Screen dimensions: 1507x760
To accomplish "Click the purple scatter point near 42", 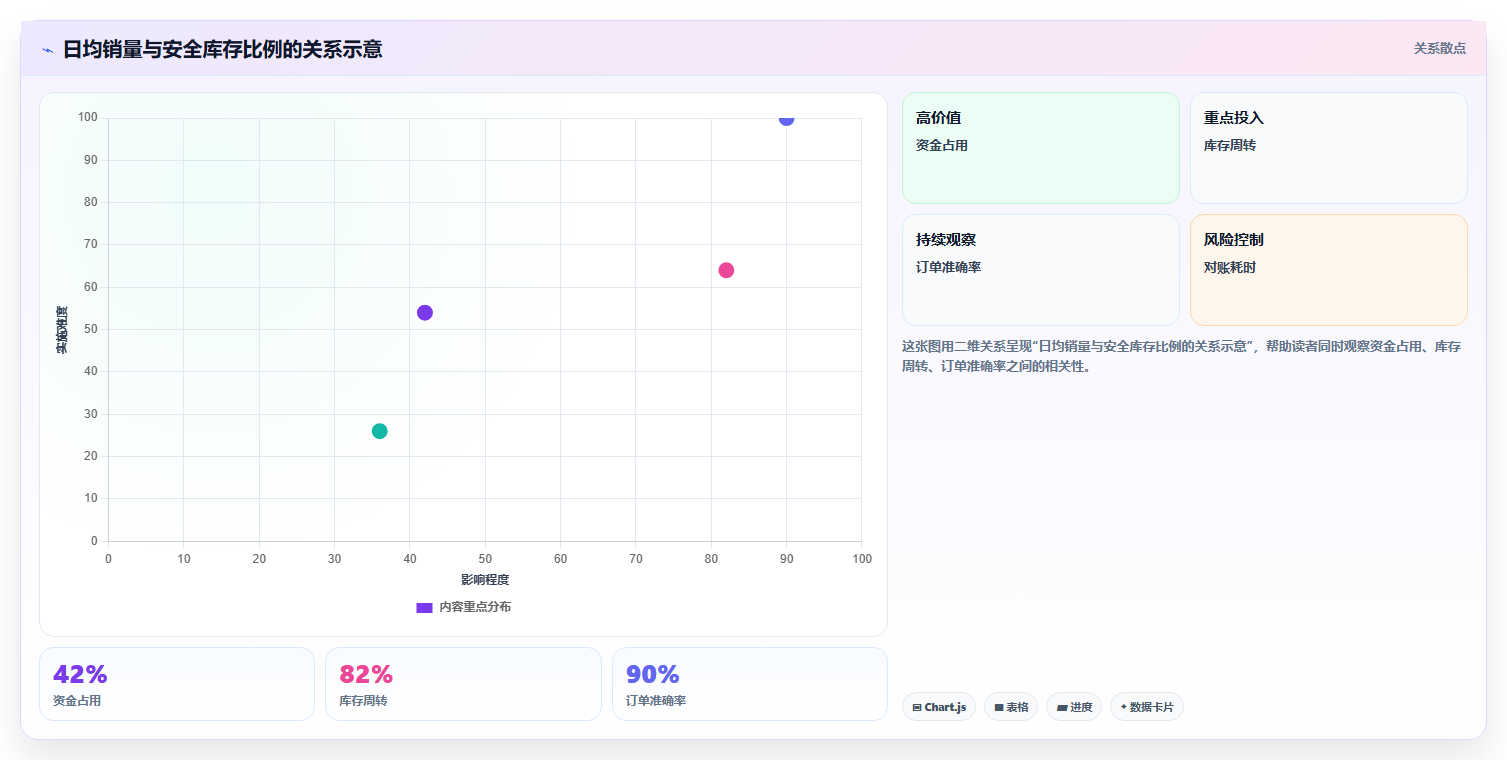I will (x=425, y=313).
